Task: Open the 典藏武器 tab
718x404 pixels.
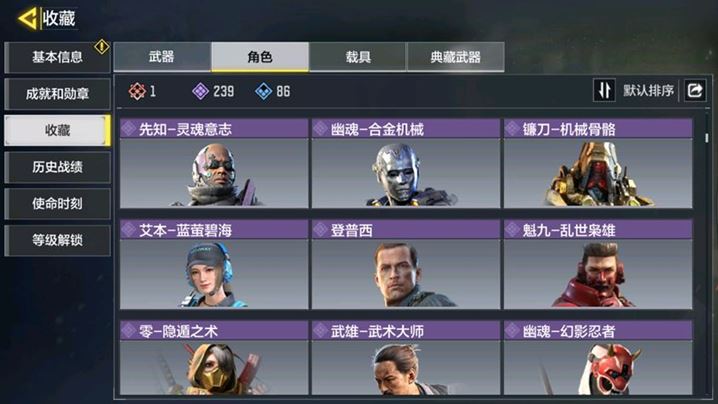Action: [456, 57]
